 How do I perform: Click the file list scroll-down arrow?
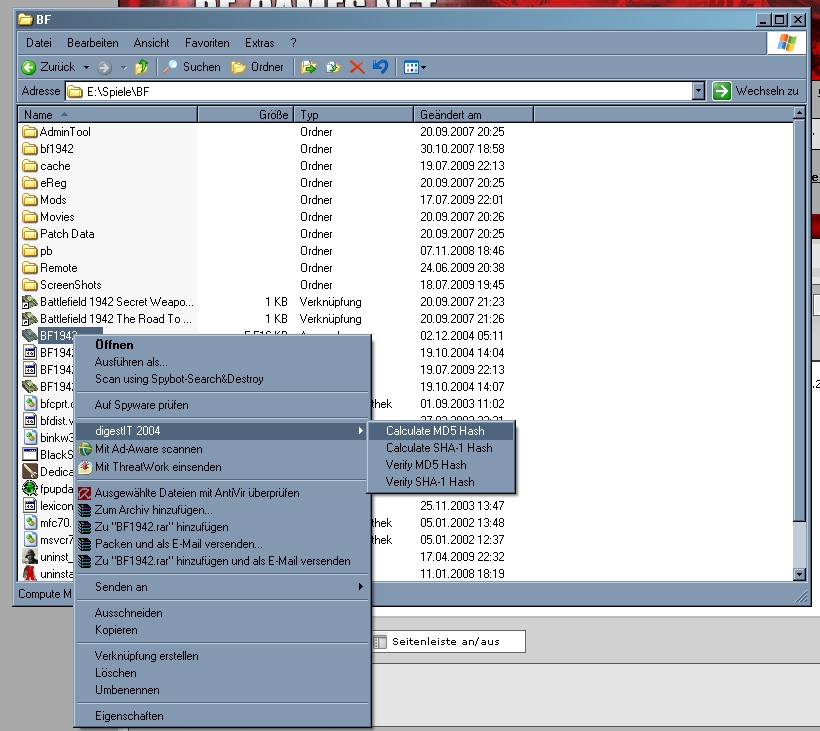[x=799, y=574]
